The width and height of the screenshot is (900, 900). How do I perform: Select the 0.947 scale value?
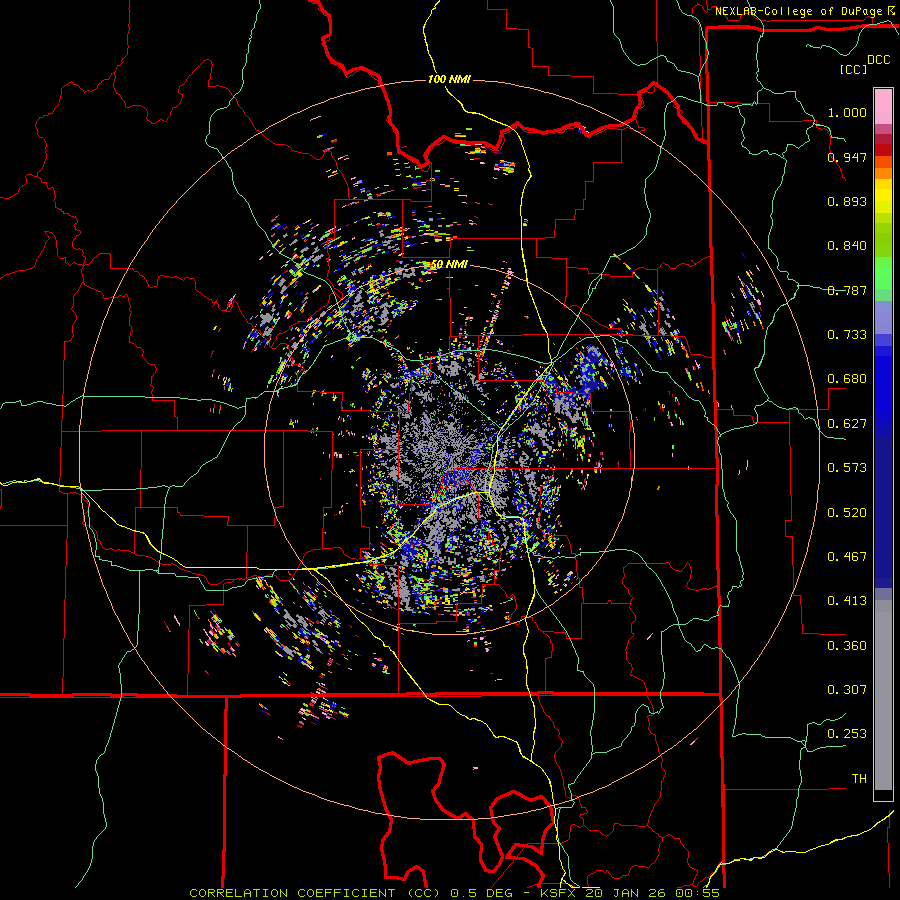847,157
